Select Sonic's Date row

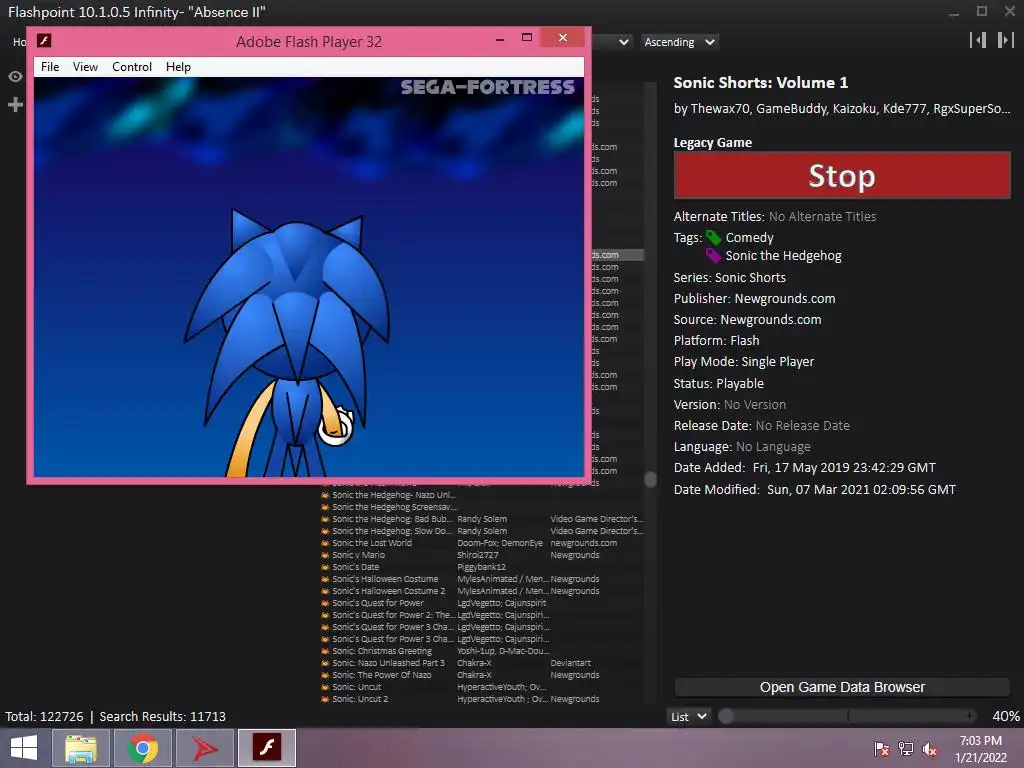click(x=482, y=567)
